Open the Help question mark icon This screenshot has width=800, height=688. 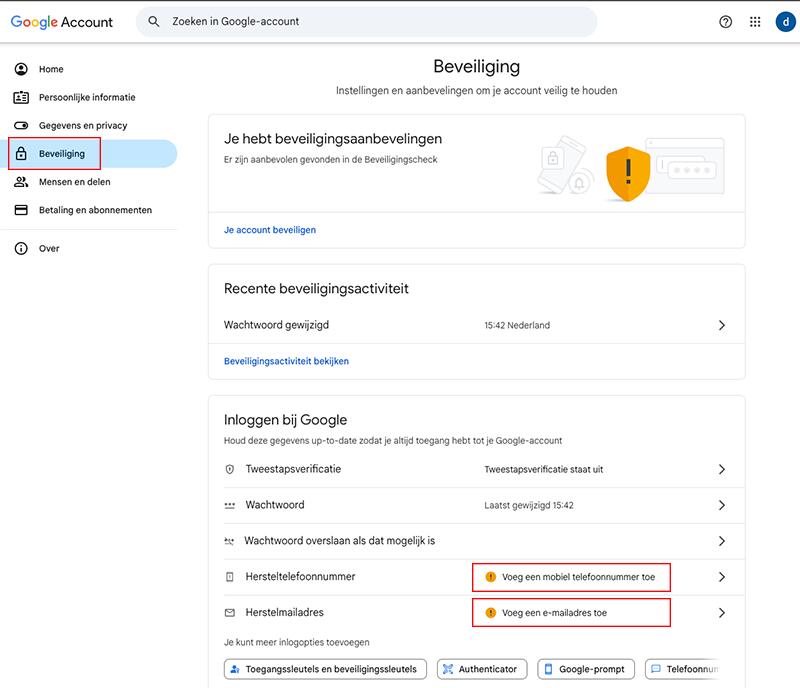point(726,22)
